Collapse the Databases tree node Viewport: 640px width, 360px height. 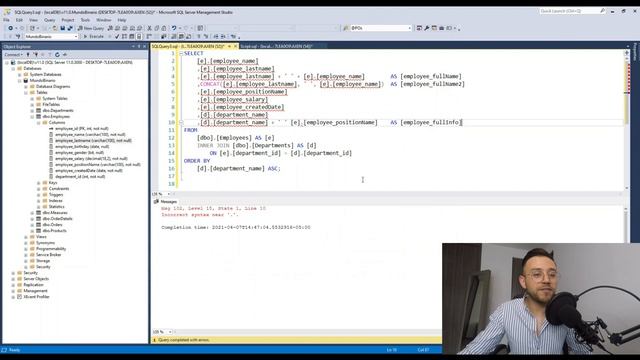[x=13, y=69]
